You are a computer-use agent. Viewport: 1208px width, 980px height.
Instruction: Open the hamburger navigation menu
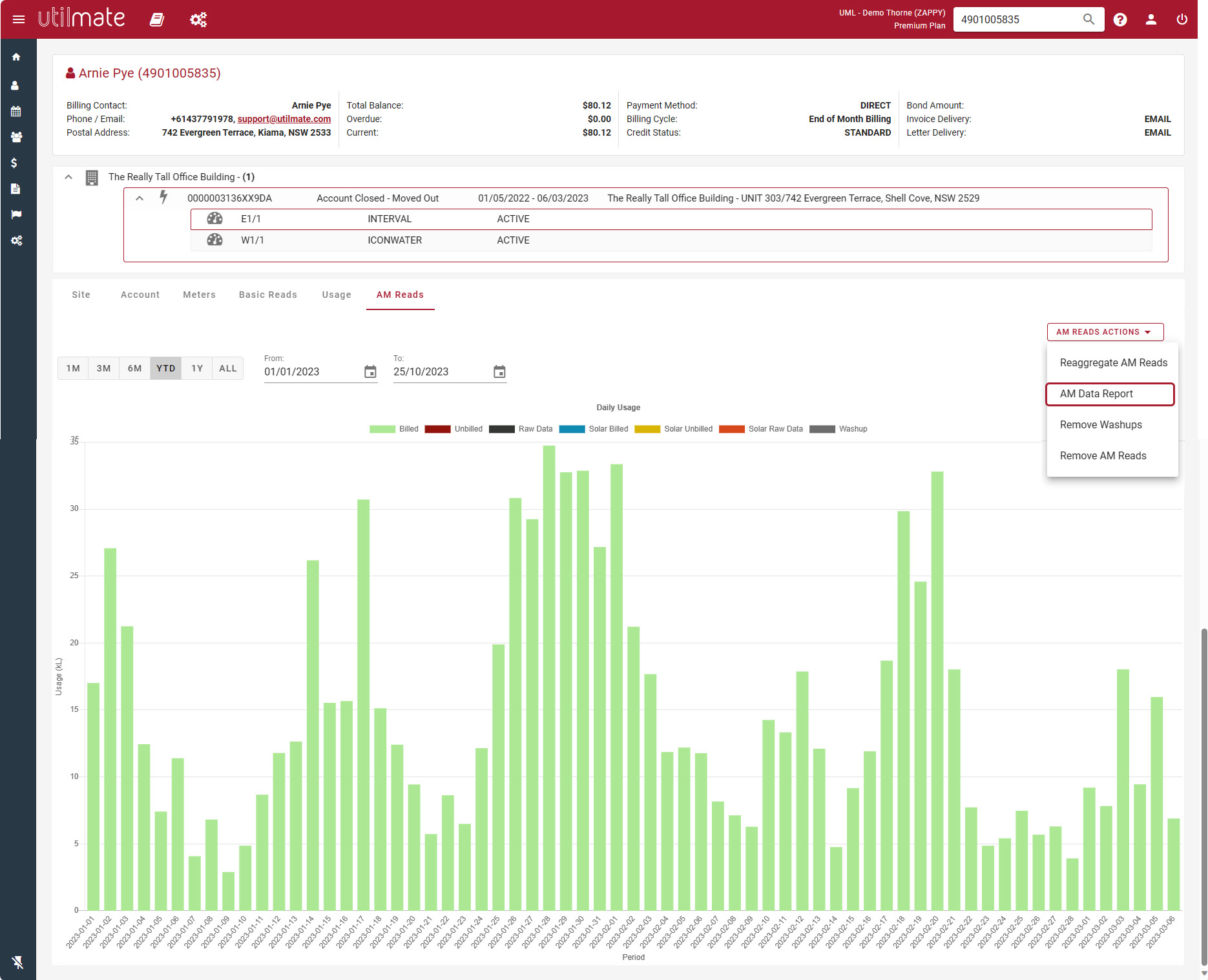tap(19, 19)
